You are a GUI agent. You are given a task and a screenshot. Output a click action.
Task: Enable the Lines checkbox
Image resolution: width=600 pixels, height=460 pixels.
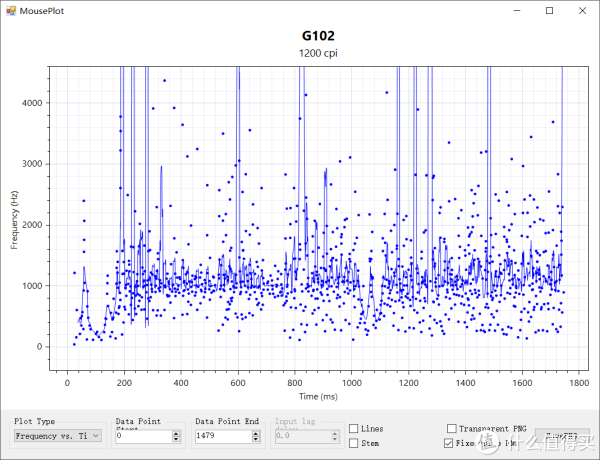[354, 428]
